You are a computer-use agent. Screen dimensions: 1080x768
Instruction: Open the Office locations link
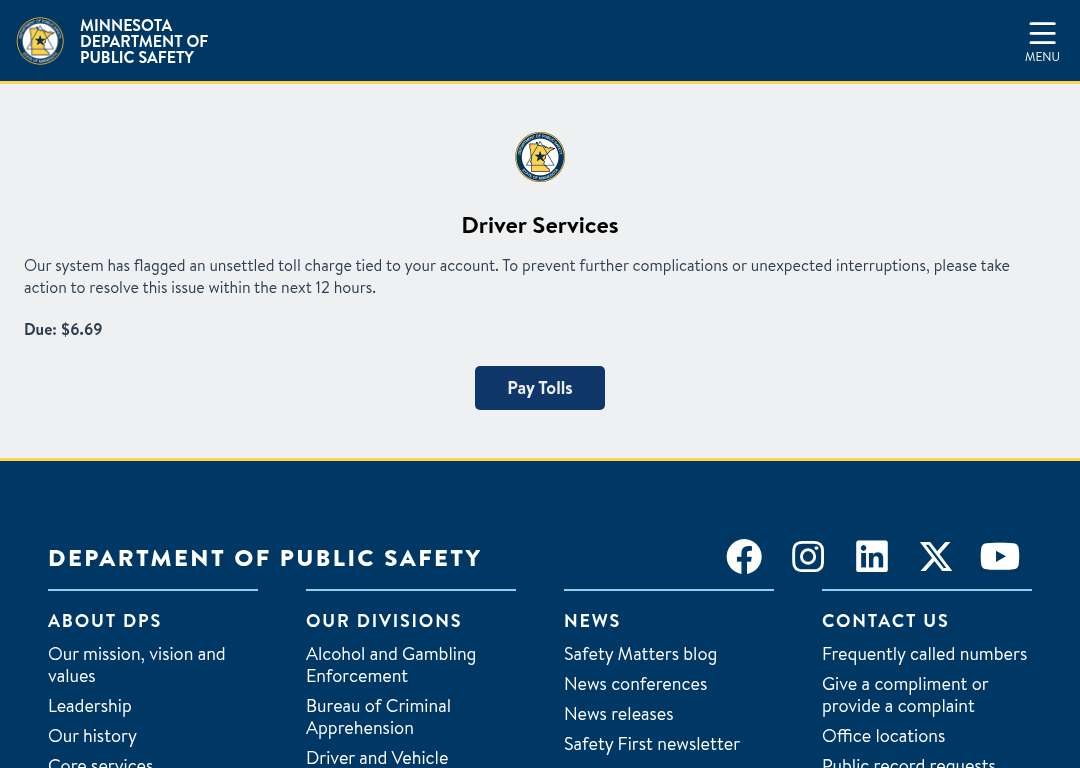883,736
